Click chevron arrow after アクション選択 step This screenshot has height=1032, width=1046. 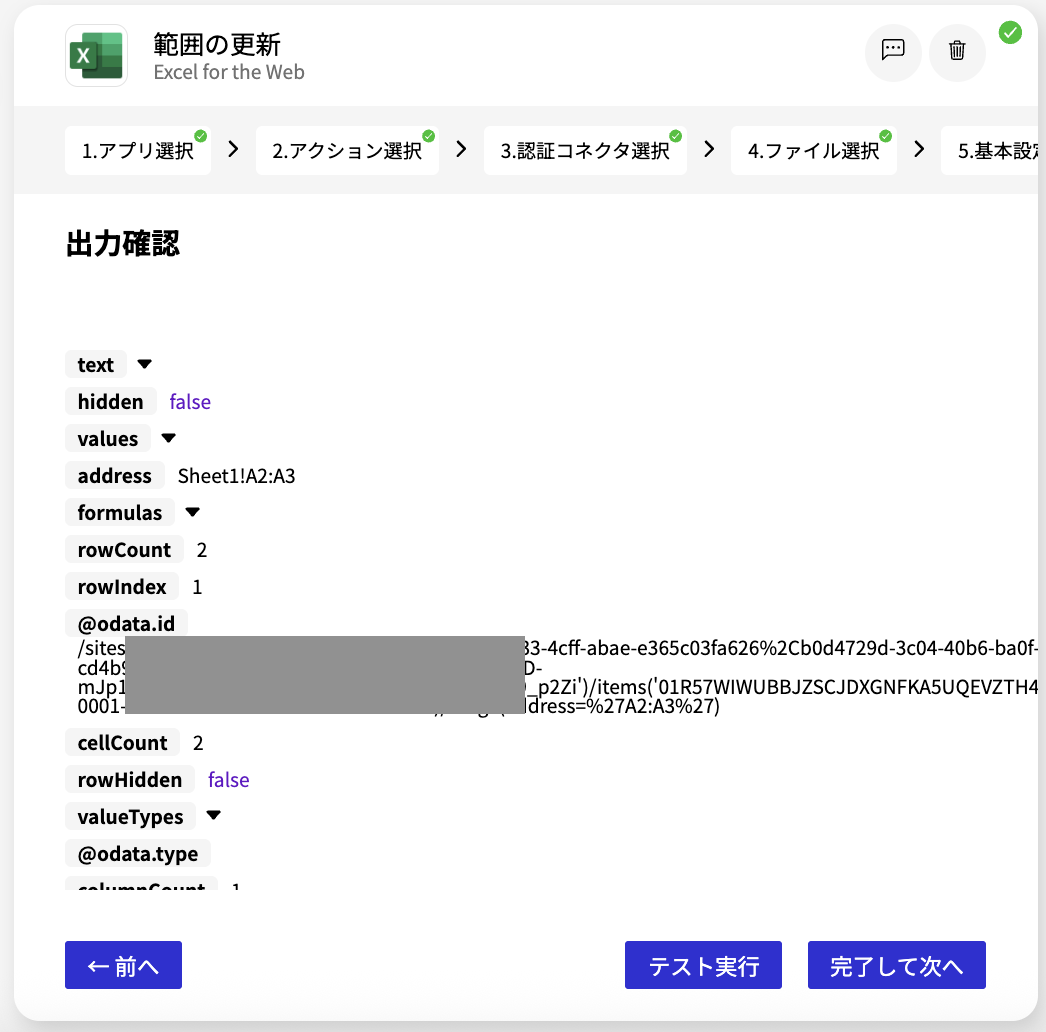[x=461, y=149]
